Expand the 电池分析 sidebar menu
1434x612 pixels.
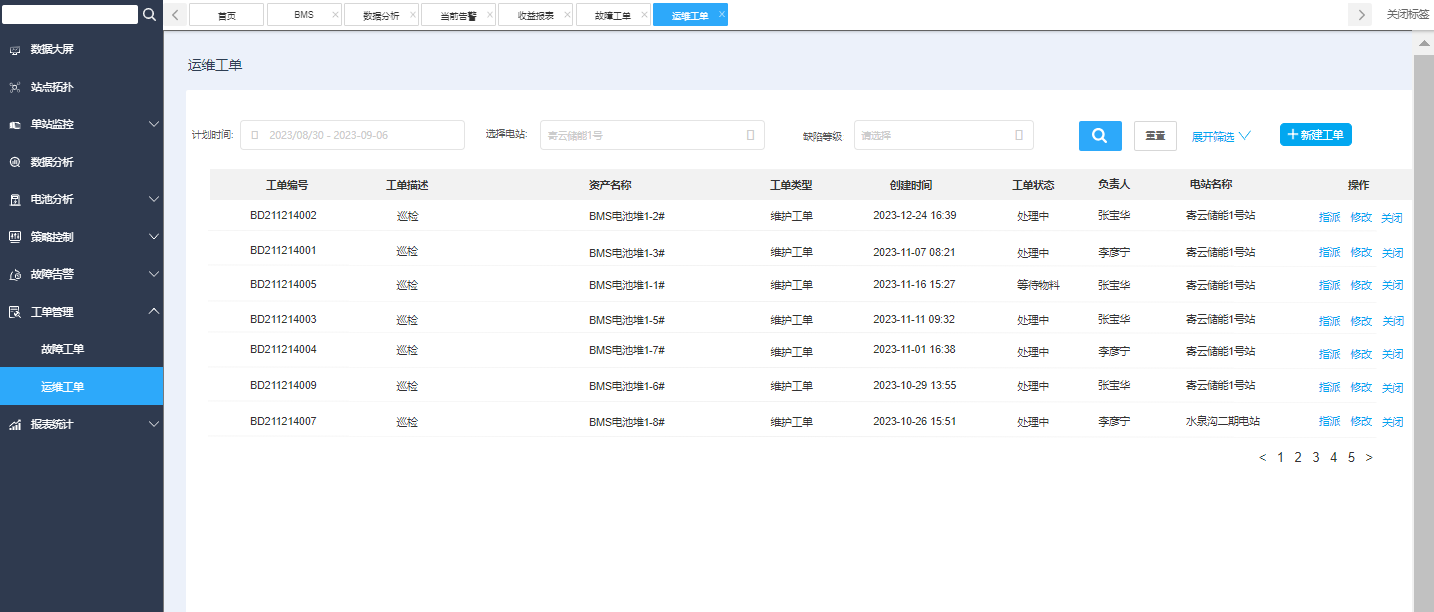154,199
